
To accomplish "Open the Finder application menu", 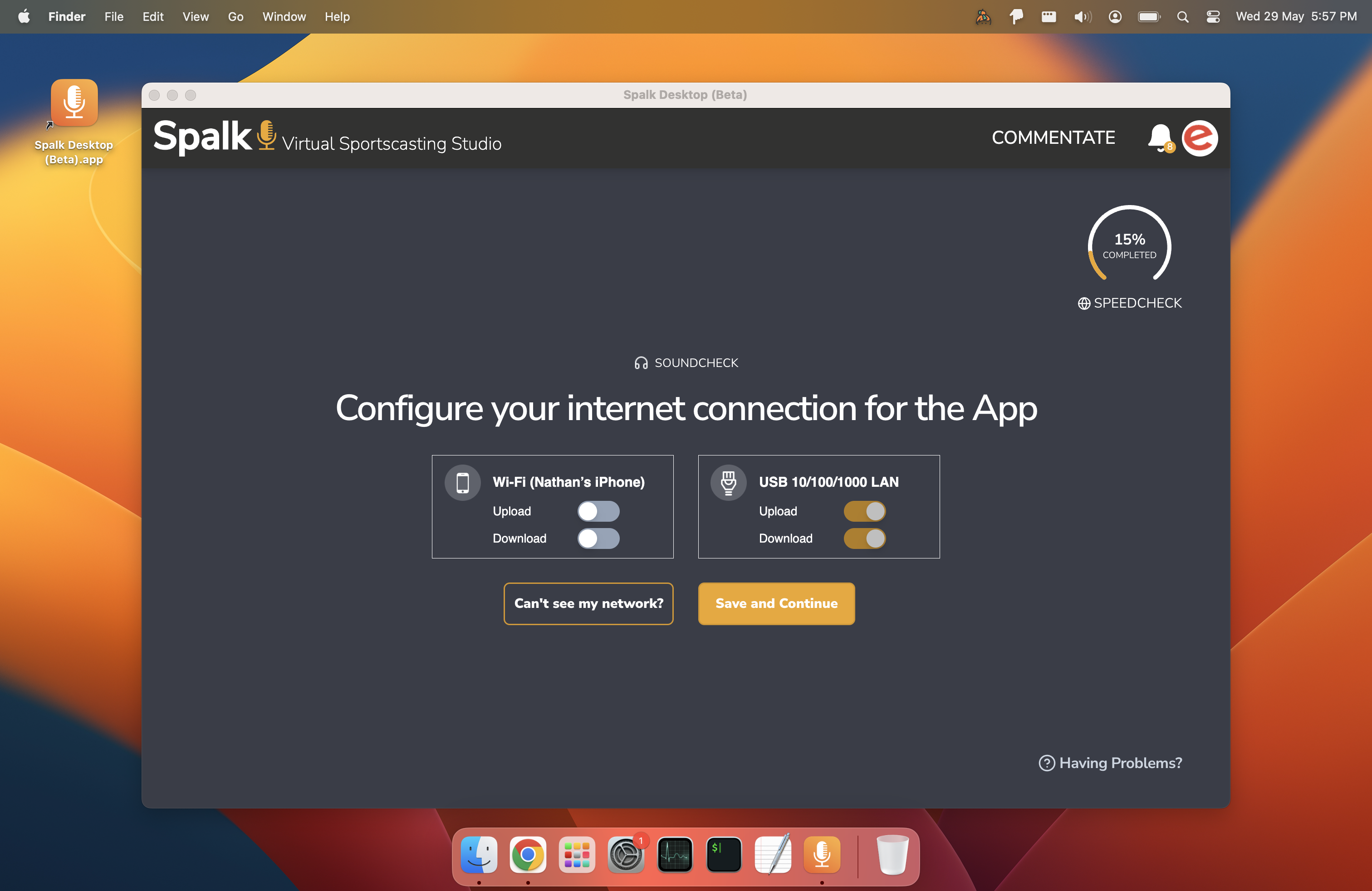I will (x=66, y=17).
